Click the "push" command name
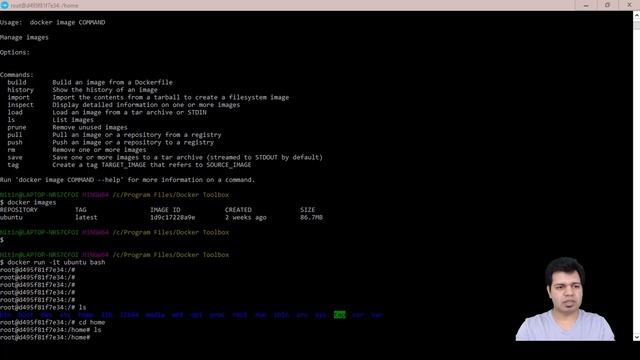Viewport: 640px width, 360px height. [x=15, y=142]
